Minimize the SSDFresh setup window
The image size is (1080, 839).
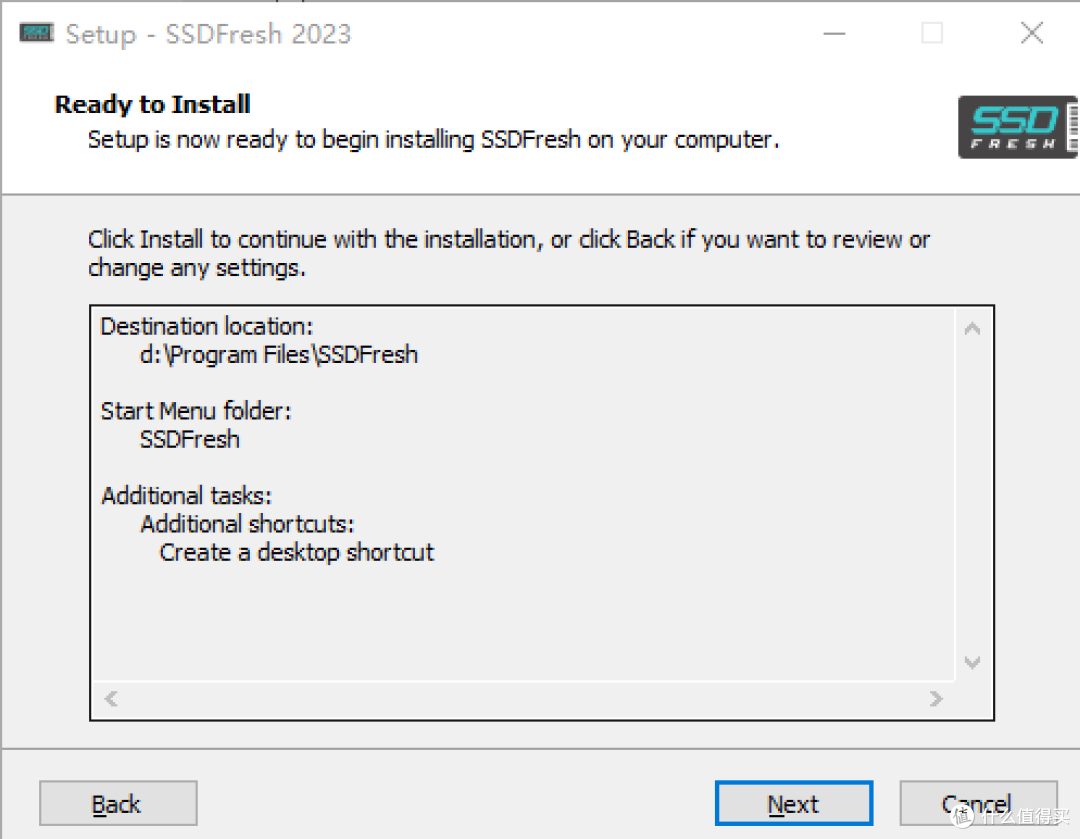coord(834,33)
